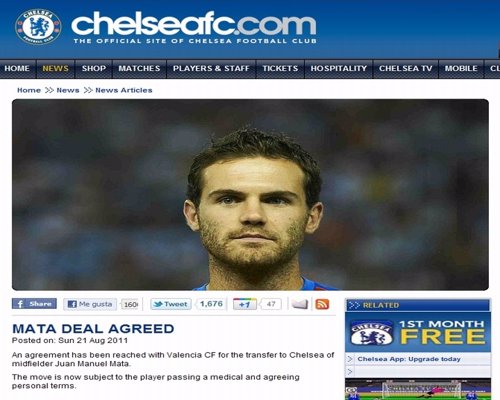Follow the News Articles breadcrumb link
This screenshot has width=500, height=400.
124,90
